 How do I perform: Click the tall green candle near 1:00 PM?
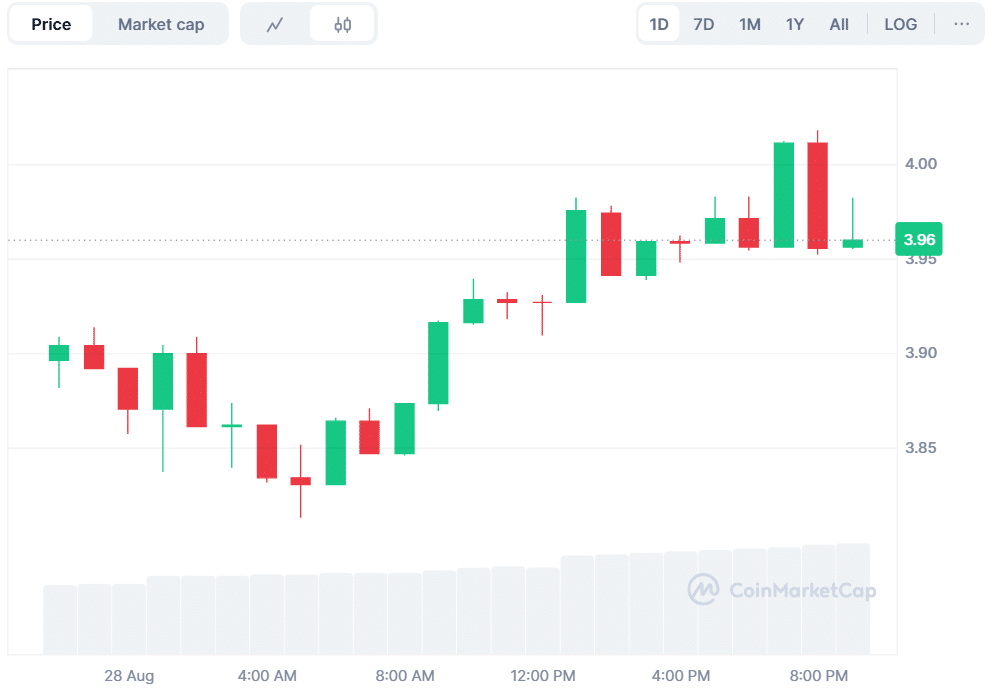coord(576,256)
